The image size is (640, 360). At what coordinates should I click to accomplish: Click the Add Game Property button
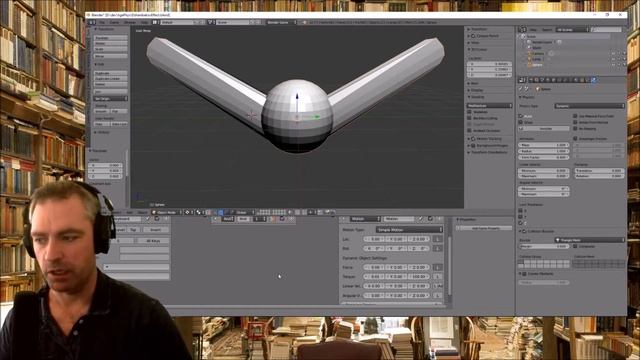(x=485, y=228)
